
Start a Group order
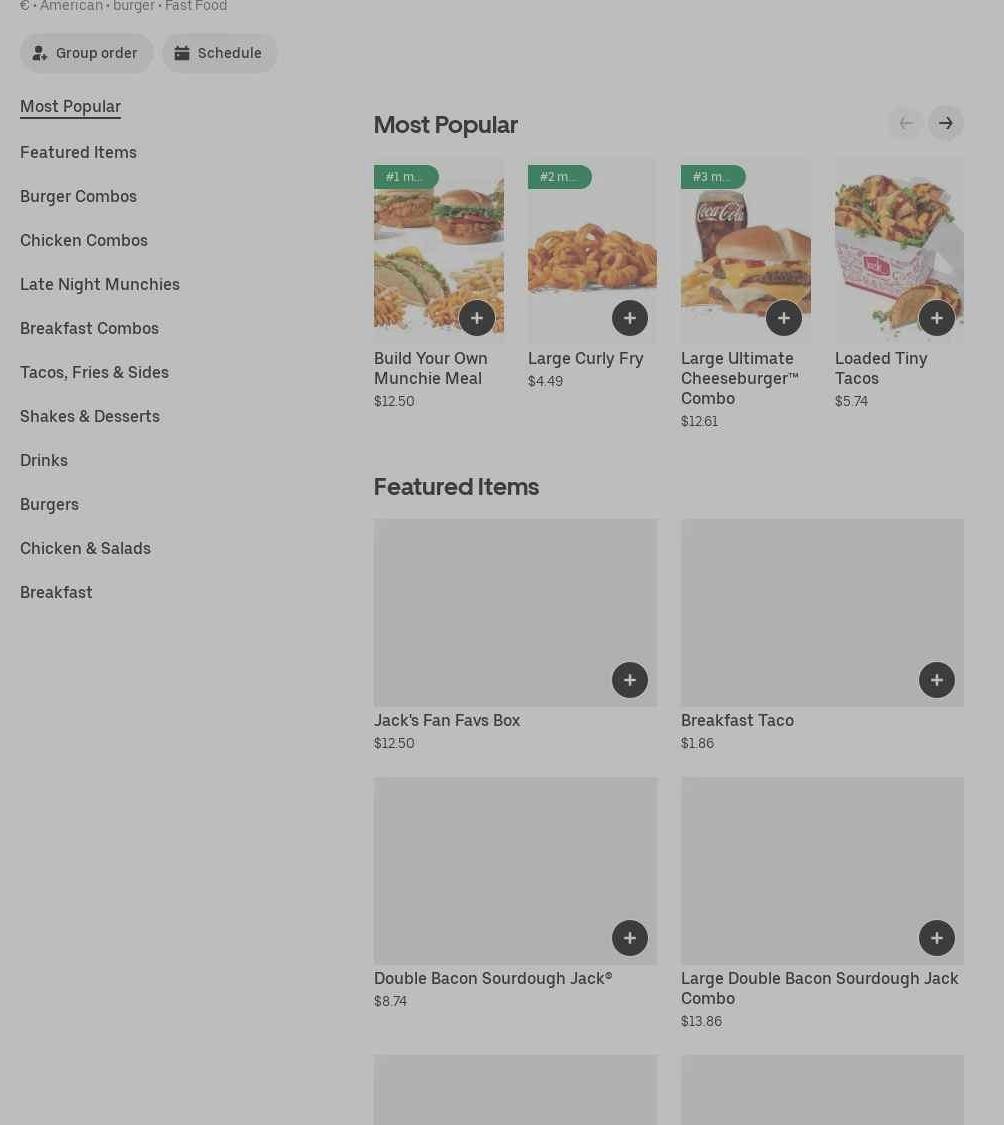pyautogui.click(x=87, y=53)
